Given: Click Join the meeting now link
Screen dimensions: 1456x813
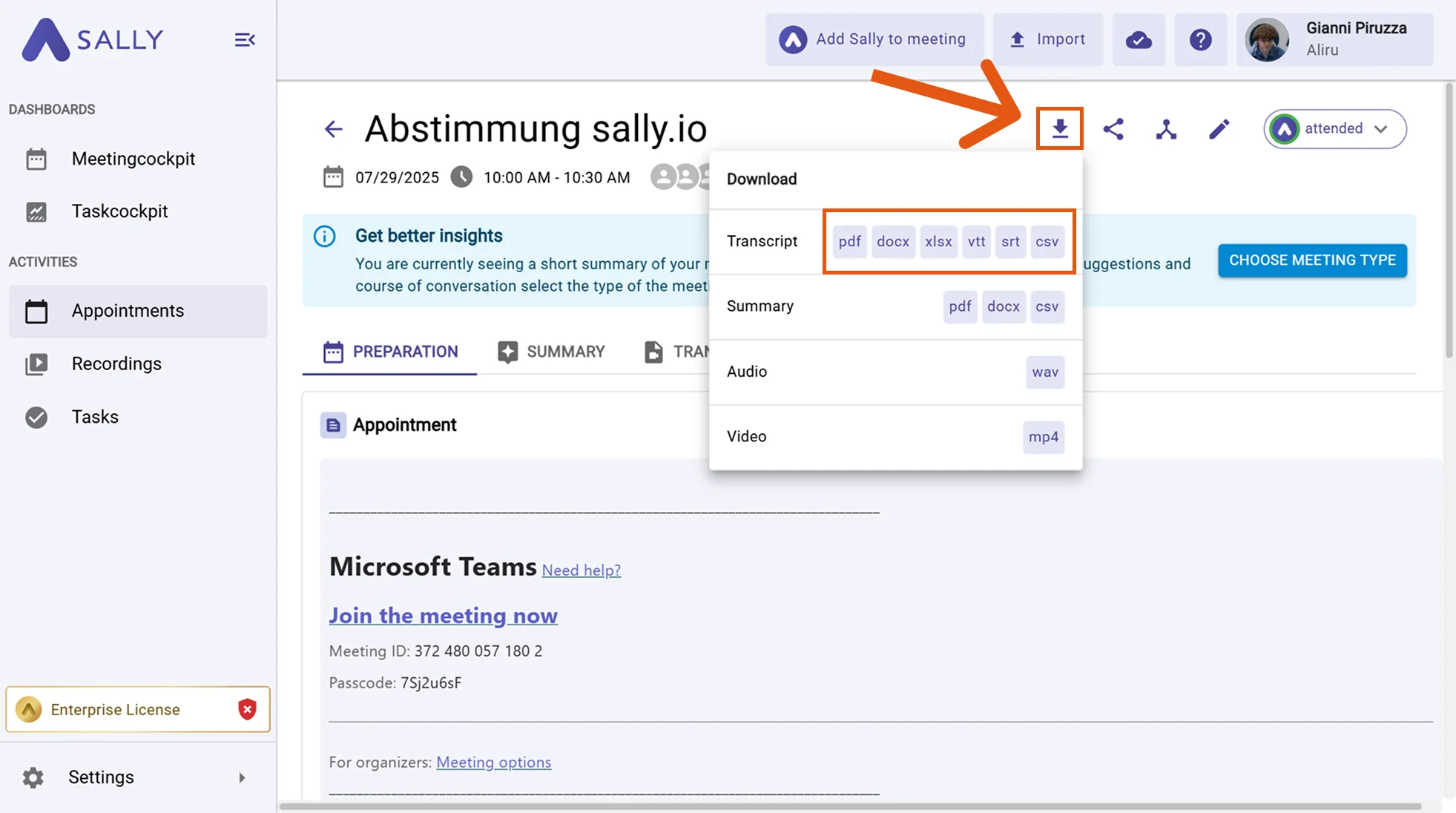Looking at the screenshot, I should coord(443,616).
